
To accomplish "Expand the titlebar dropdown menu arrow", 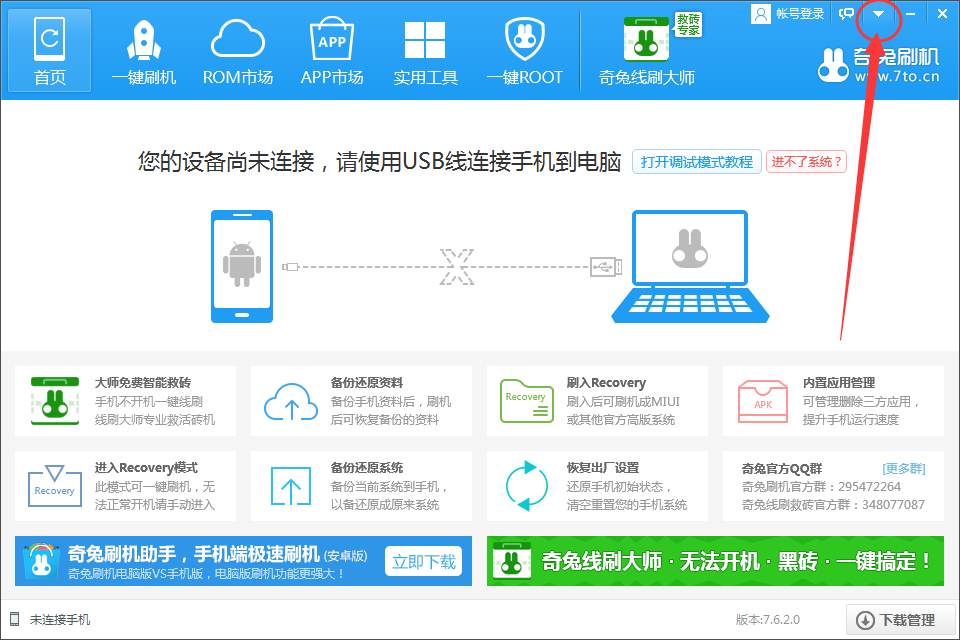I will tap(879, 14).
